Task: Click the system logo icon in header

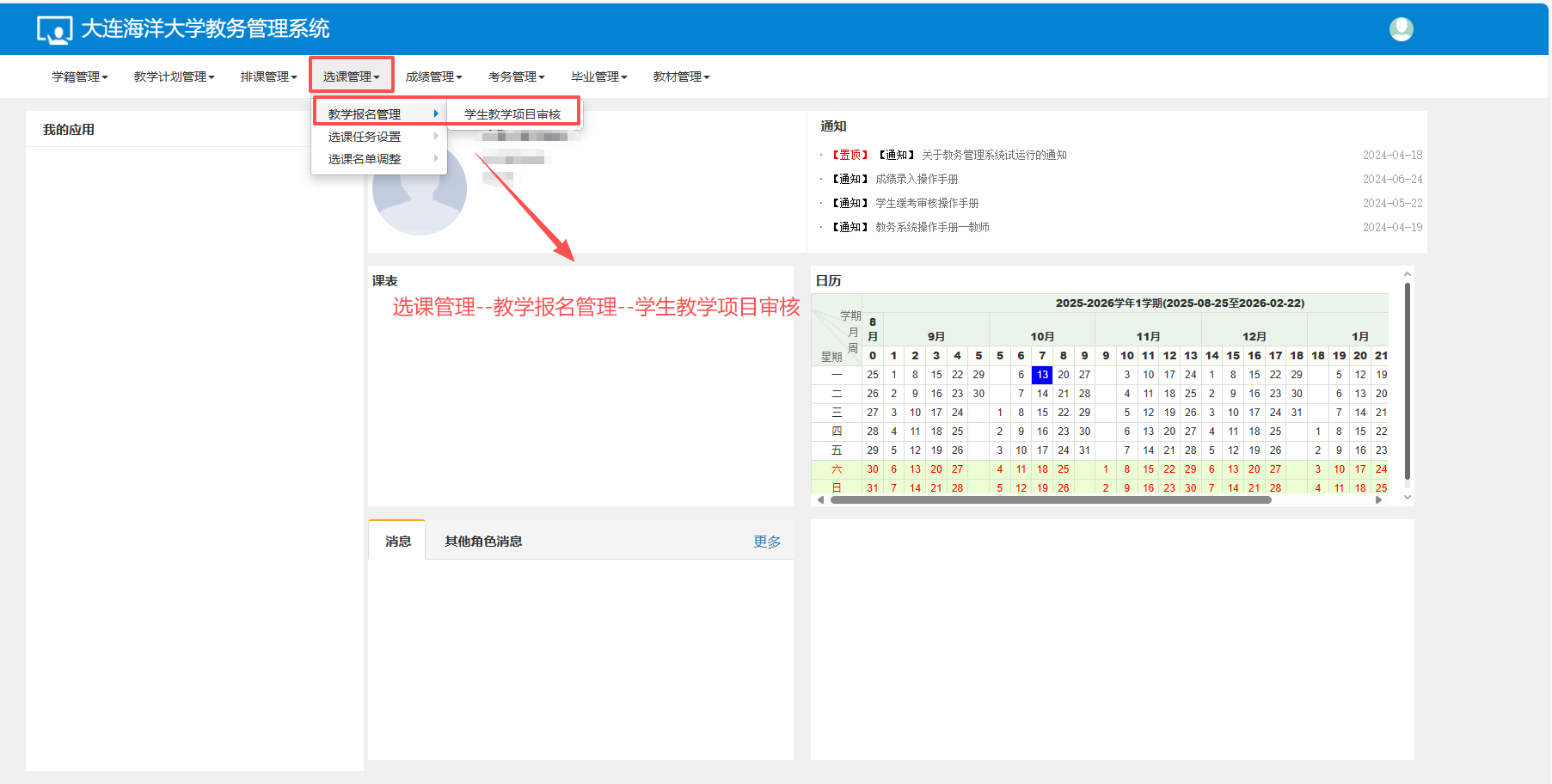Action: pyautogui.click(x=54, y=30)
